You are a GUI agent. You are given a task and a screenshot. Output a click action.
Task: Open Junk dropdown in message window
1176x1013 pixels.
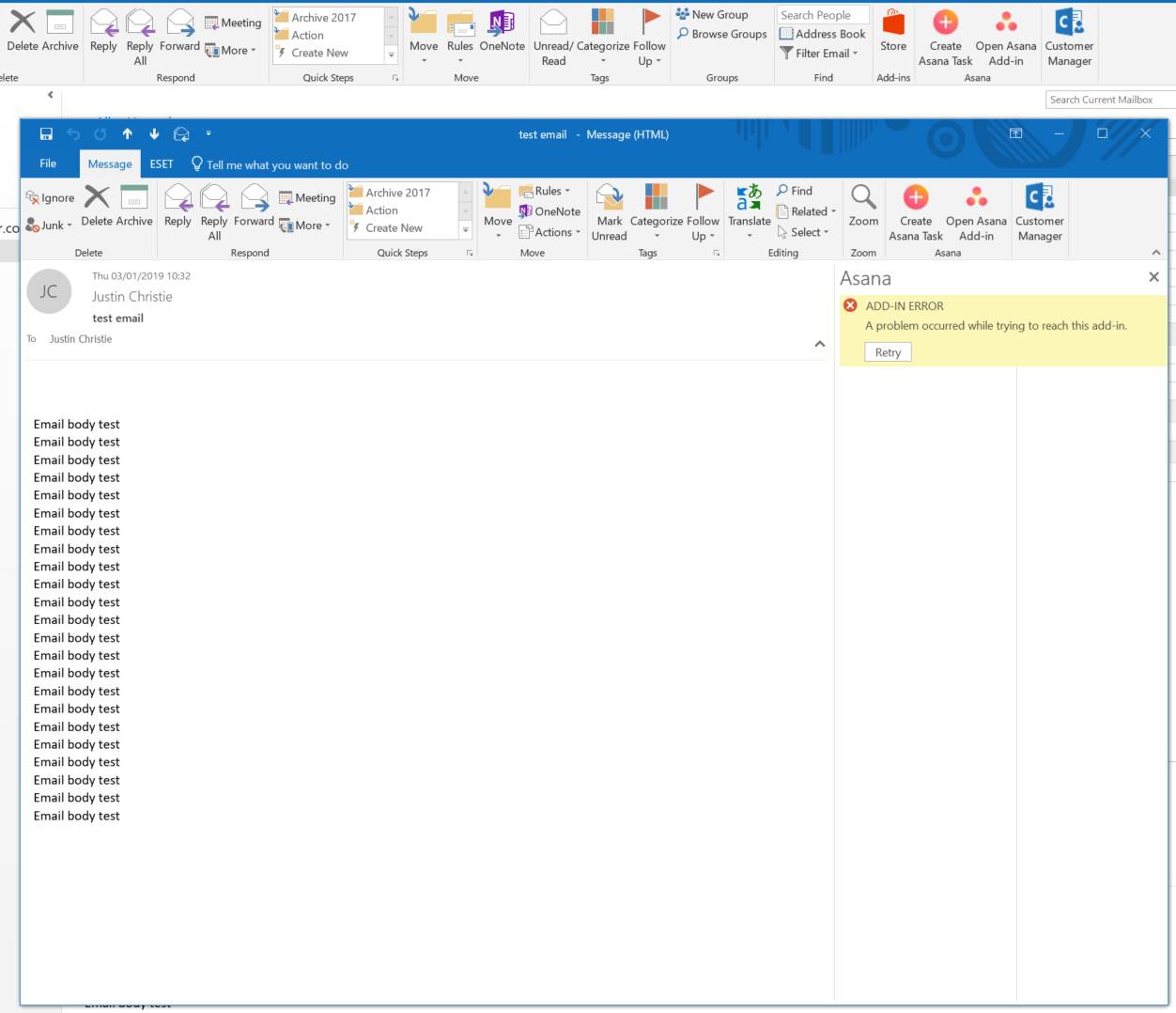(49, 226)
